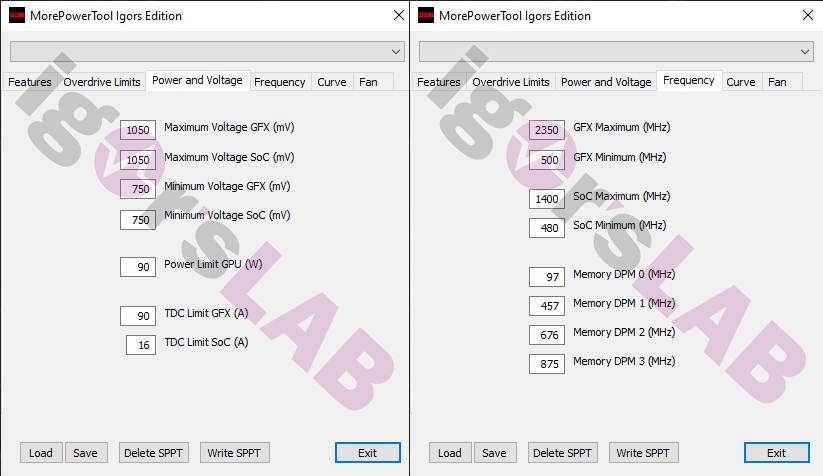Focus the Memory DPM 3 field
This screenshot has height=476, width=823.
coord(547,364)
